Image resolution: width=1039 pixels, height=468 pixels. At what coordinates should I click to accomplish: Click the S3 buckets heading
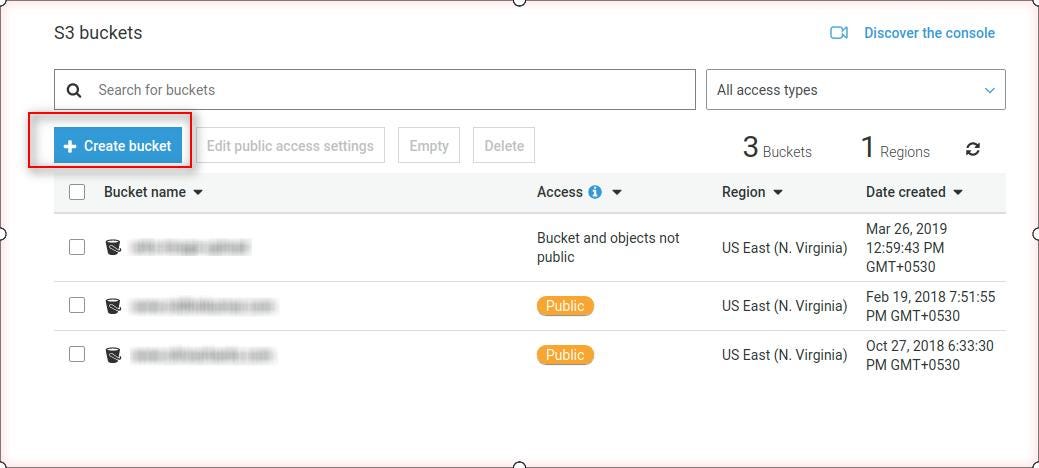[x=98, y=32]
